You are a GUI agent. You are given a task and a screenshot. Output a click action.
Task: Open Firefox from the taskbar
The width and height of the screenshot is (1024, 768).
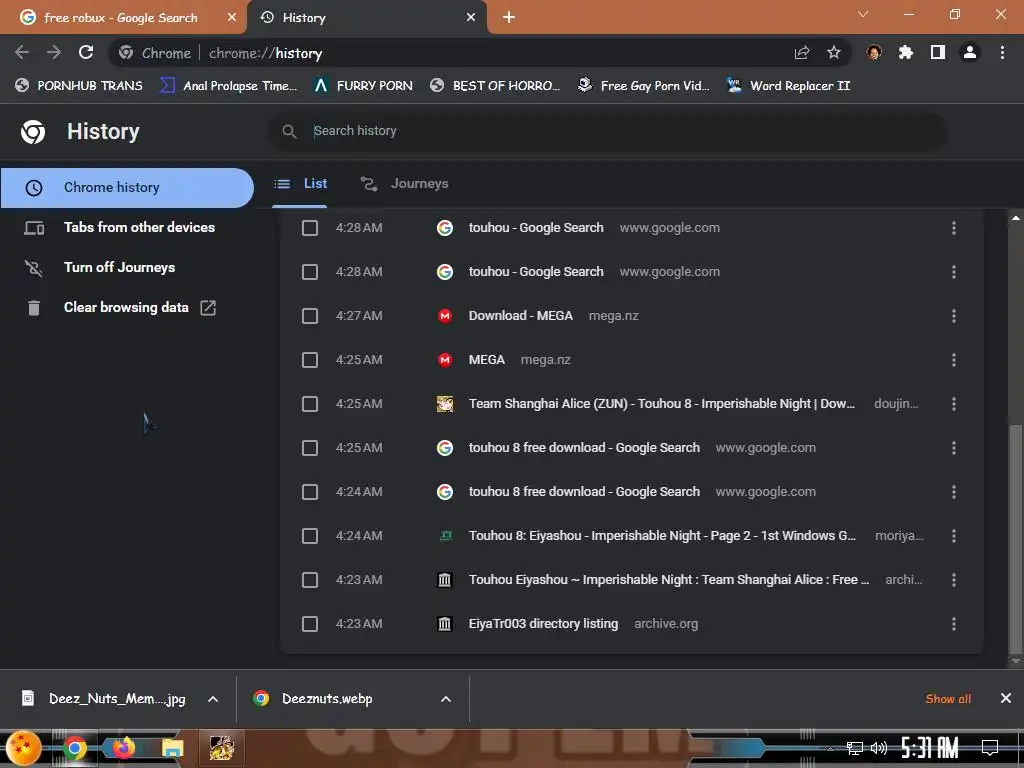click(x=123, y=748)
